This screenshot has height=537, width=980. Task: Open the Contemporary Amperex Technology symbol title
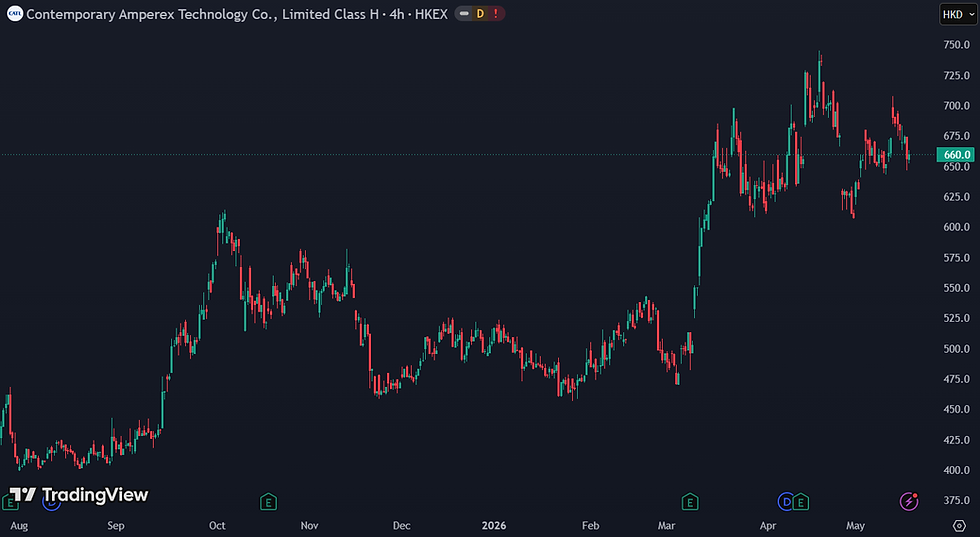tap(237, 14)
